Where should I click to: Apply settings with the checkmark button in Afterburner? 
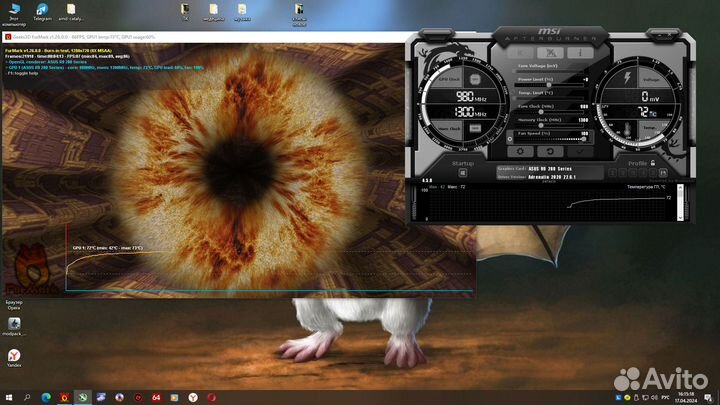(579, 151)
